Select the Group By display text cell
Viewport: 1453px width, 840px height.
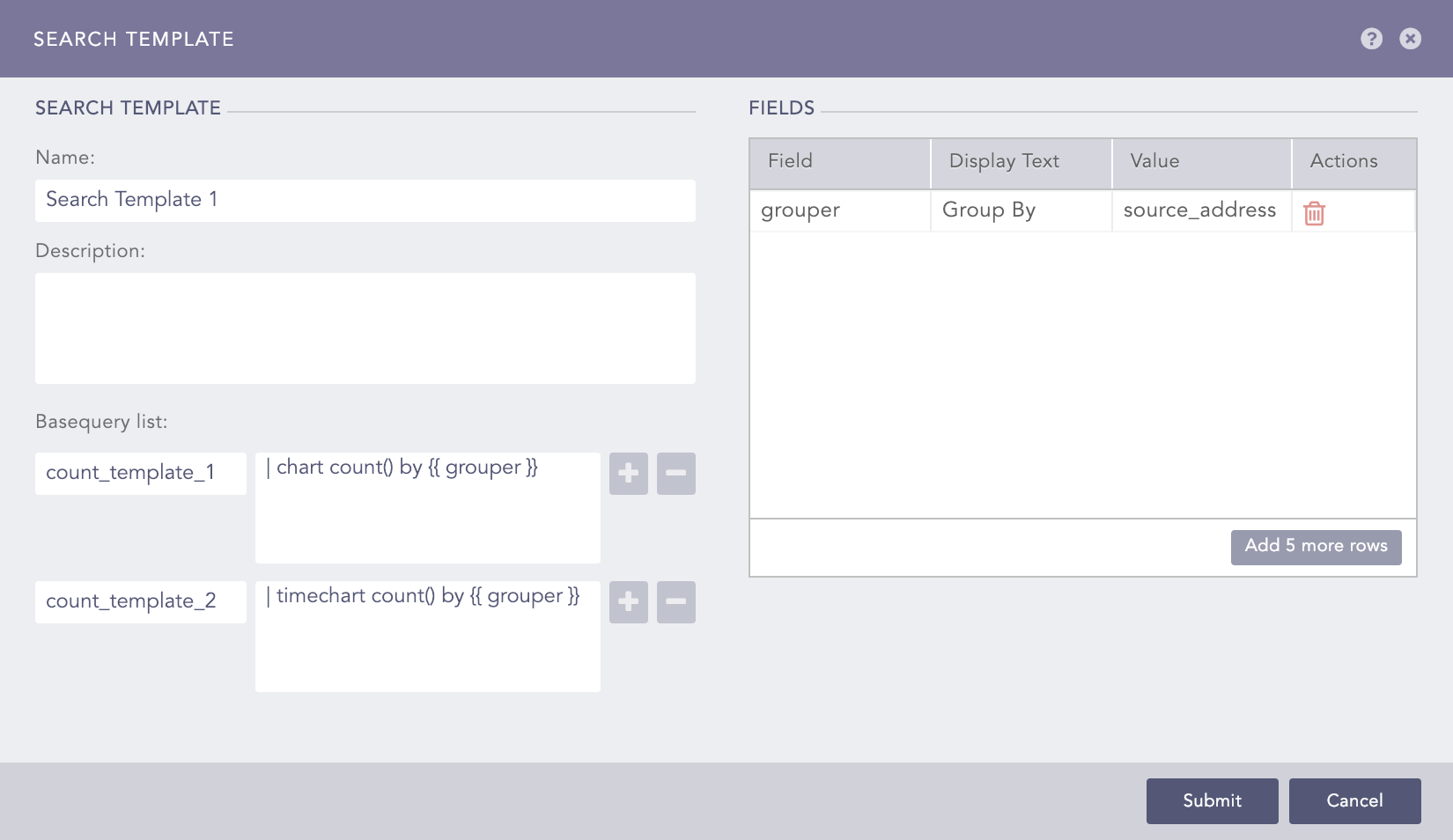tap(1021, 211)
